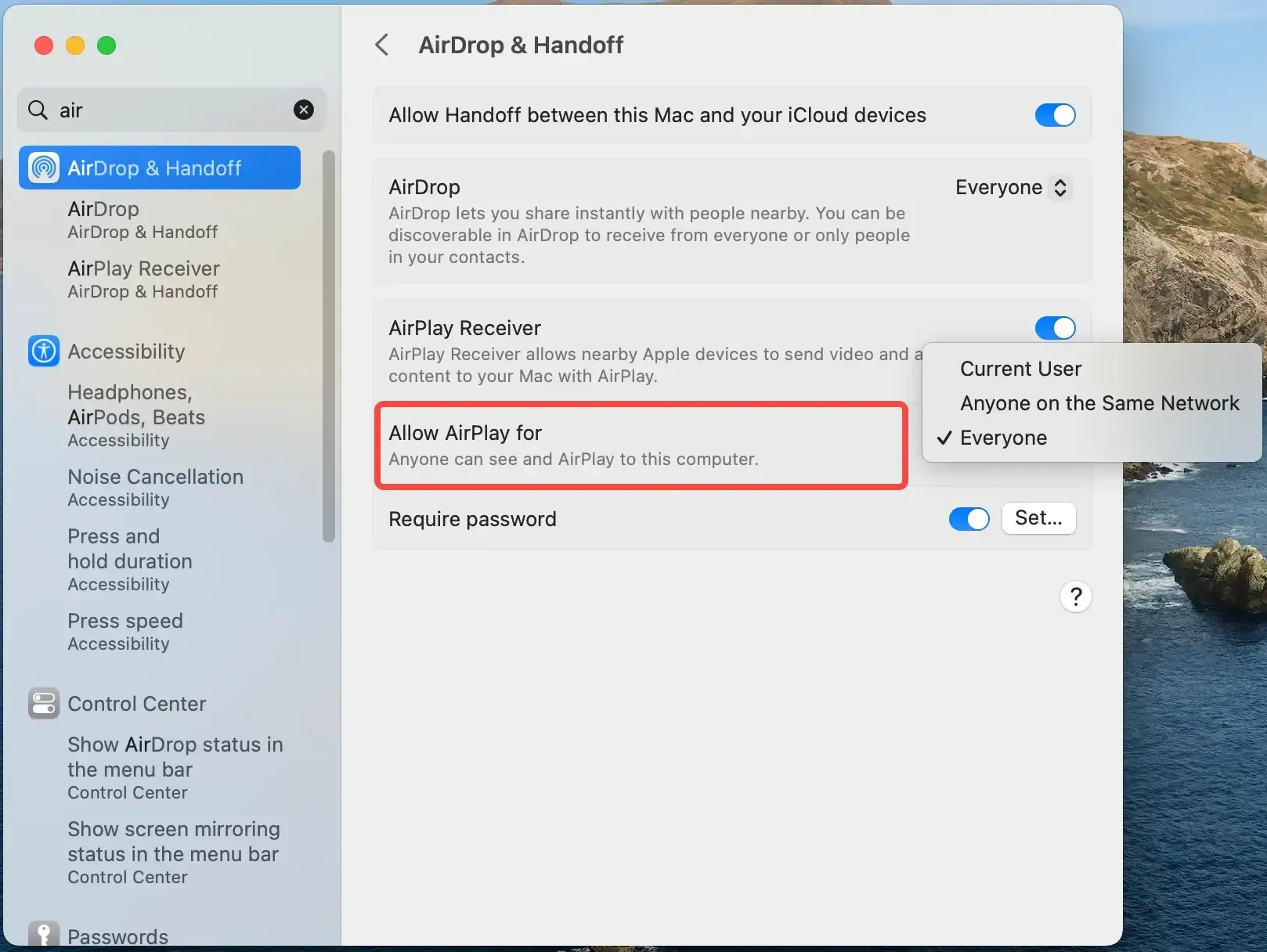
Task: Open Show AirDrop status in menu bar
Action: click(x=175, y=767)
